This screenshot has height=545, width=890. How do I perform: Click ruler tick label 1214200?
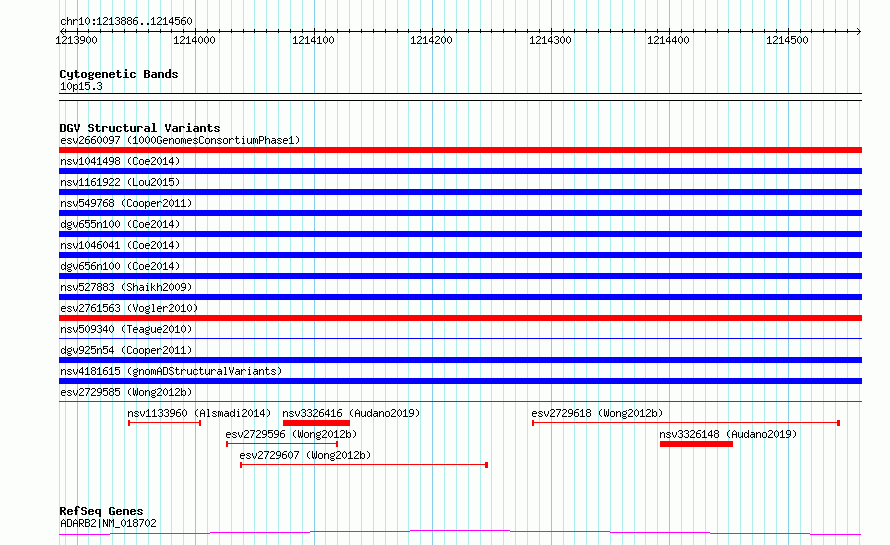431,40
